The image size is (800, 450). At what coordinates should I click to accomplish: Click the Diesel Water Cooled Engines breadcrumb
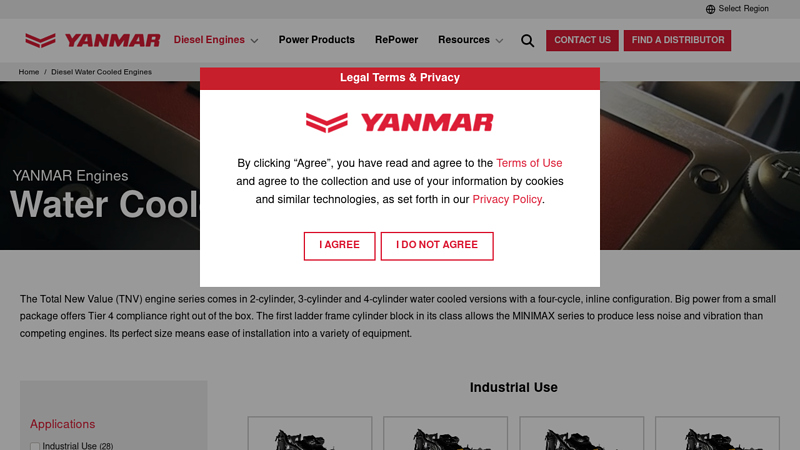coord(101,72)
